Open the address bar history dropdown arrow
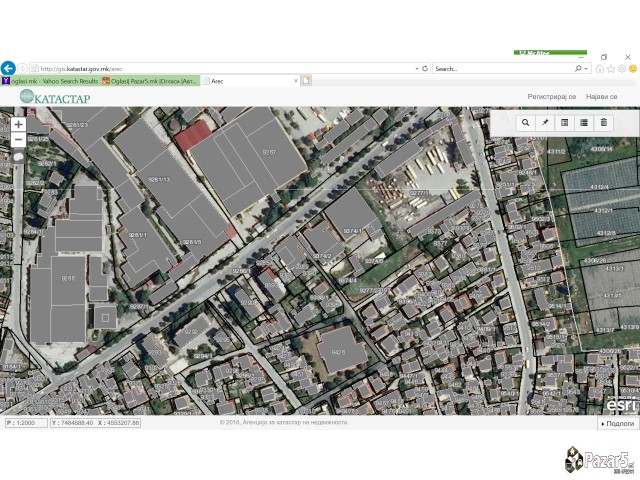The height and width of the screenshot is (480, 640). [417, 68]
